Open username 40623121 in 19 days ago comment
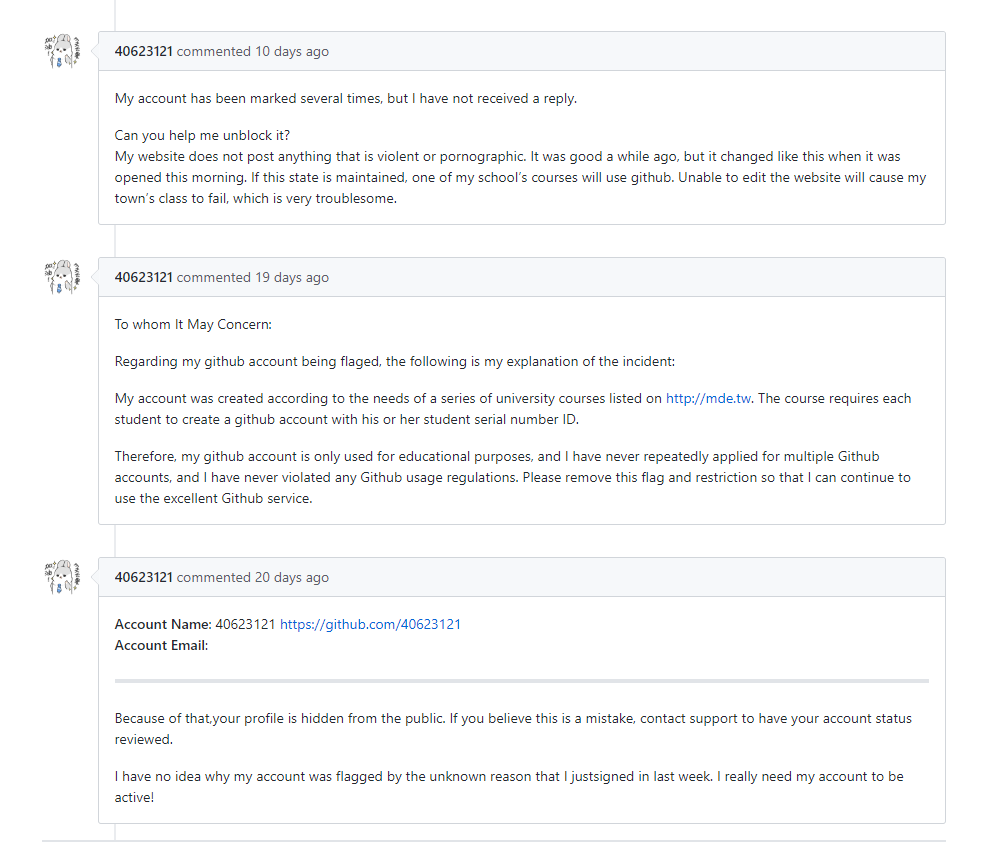 (x=144, y=277)
